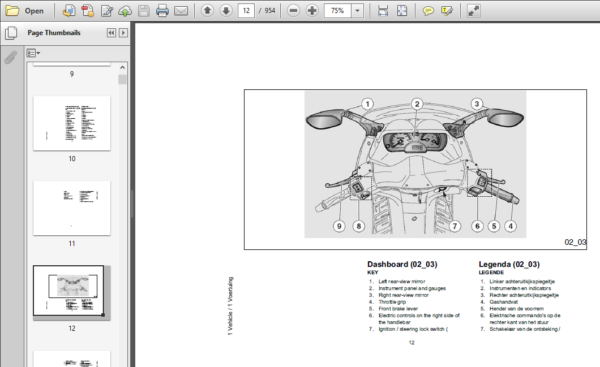Click the Page Thumbnails panel icon
This screenshot has width=600, height=367.
(x=11, y=33)
